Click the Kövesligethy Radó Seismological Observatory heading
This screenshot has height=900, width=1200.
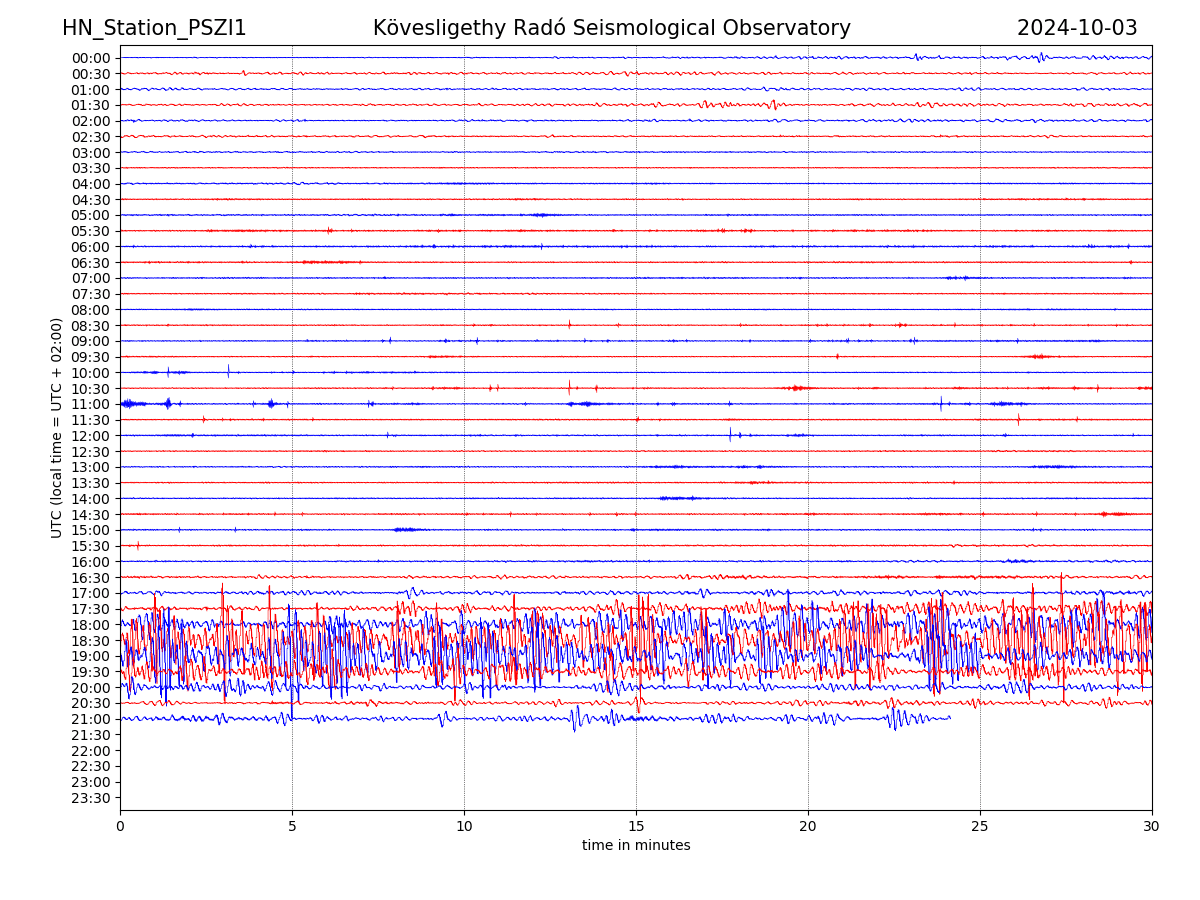click(x=611, y=28)
